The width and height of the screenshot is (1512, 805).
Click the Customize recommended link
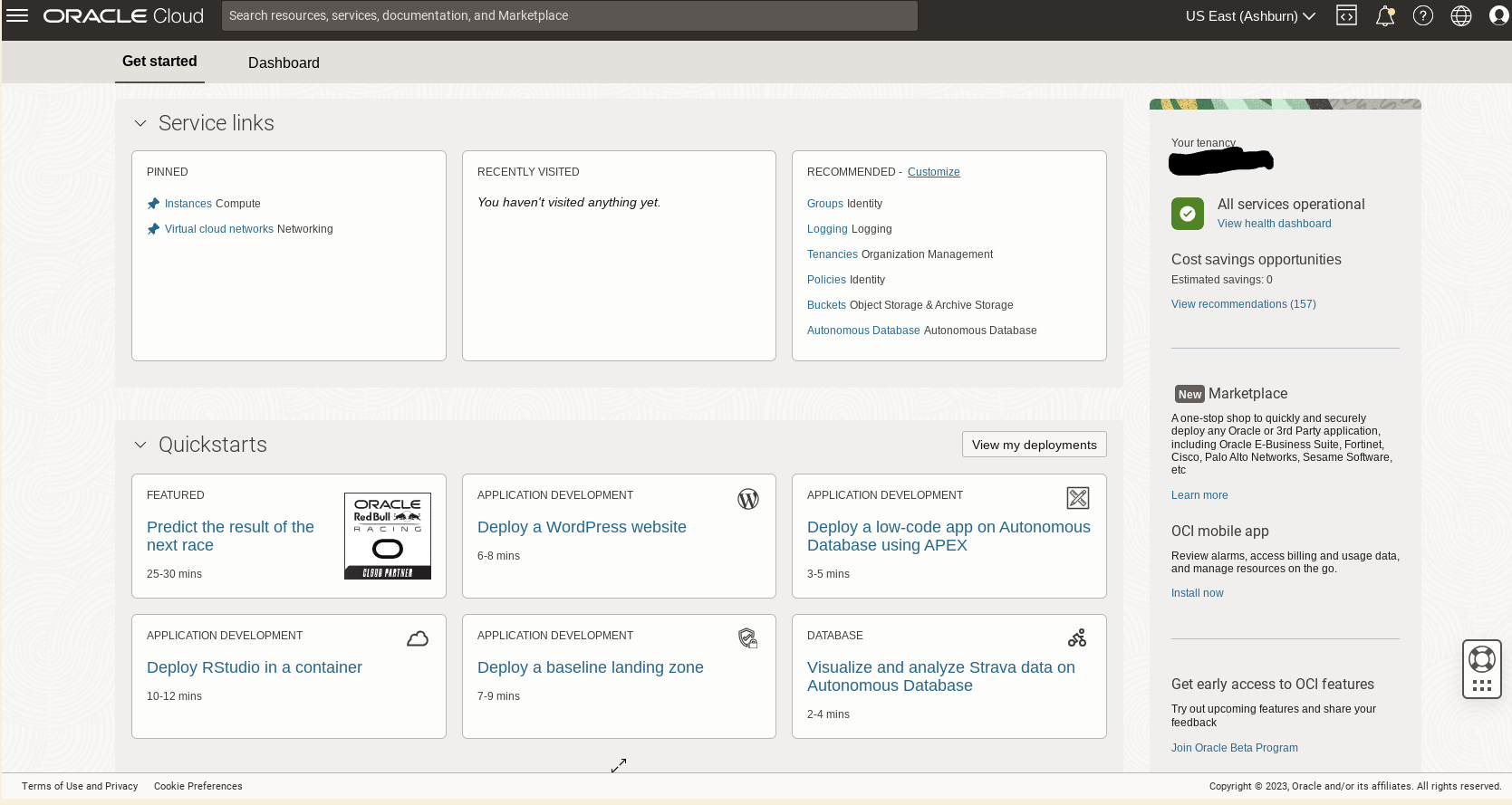pos(934,172)
